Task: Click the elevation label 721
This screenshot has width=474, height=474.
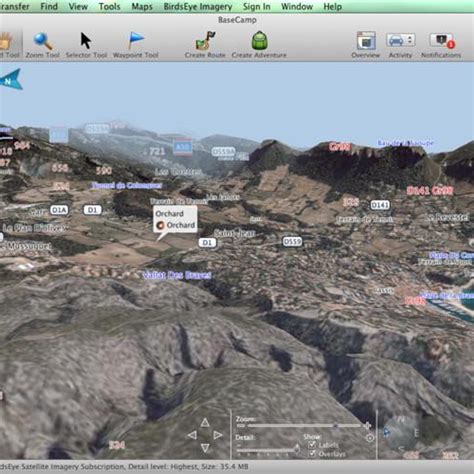Action: coord(157,152)
